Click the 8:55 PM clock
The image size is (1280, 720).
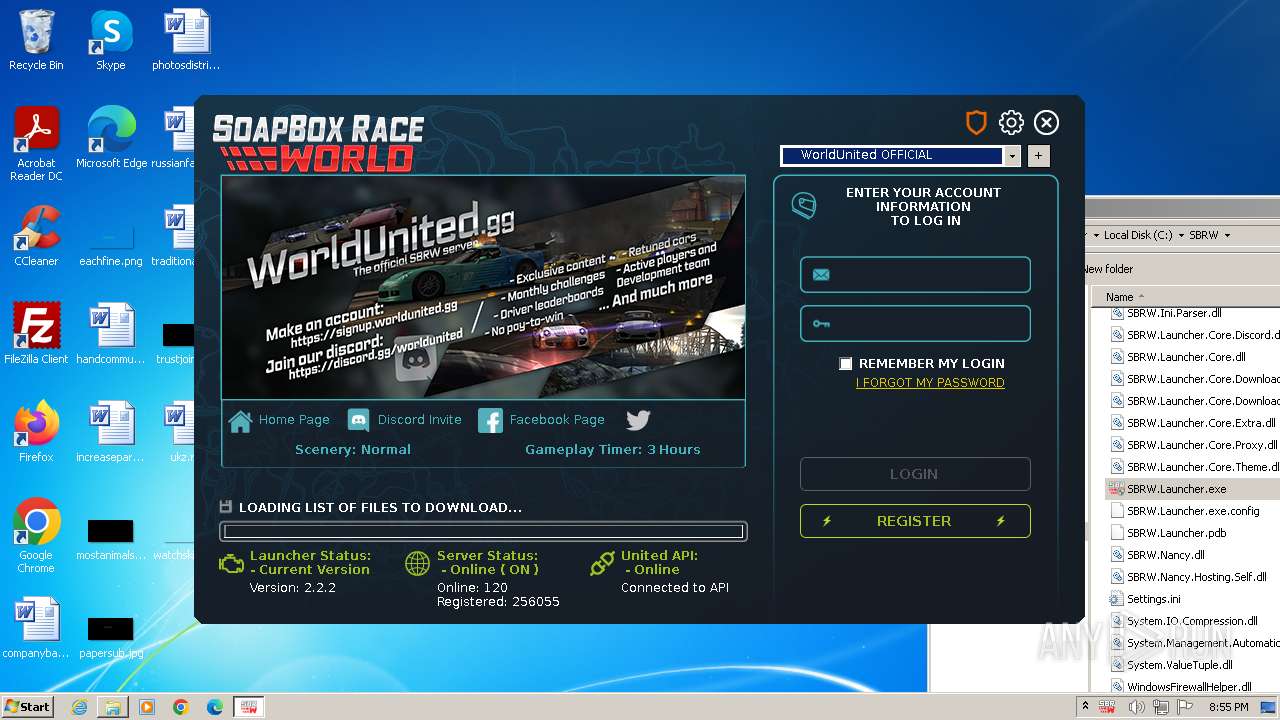(1229, 707)
